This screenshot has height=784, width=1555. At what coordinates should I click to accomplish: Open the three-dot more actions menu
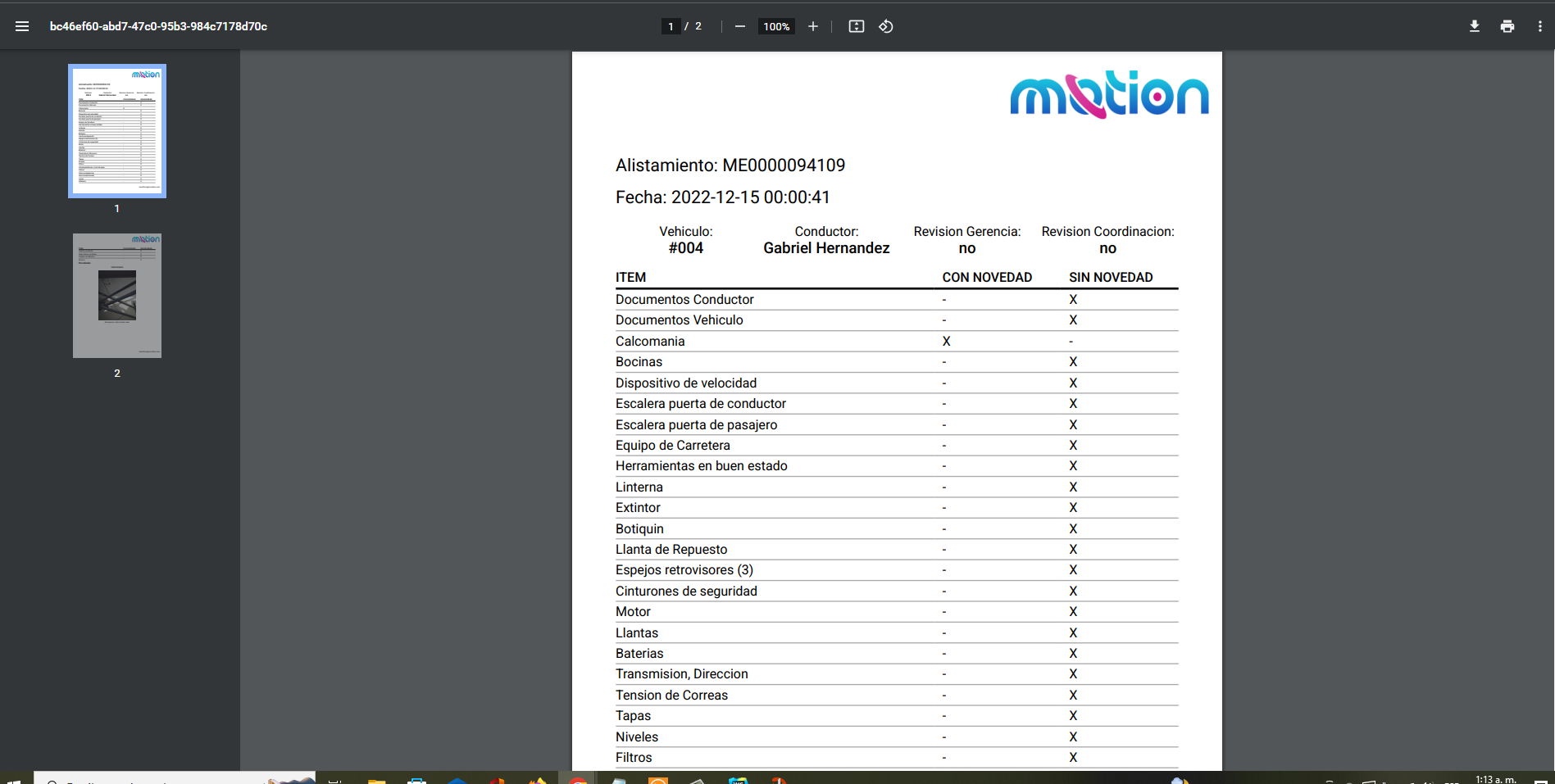tap(1539, 26)
